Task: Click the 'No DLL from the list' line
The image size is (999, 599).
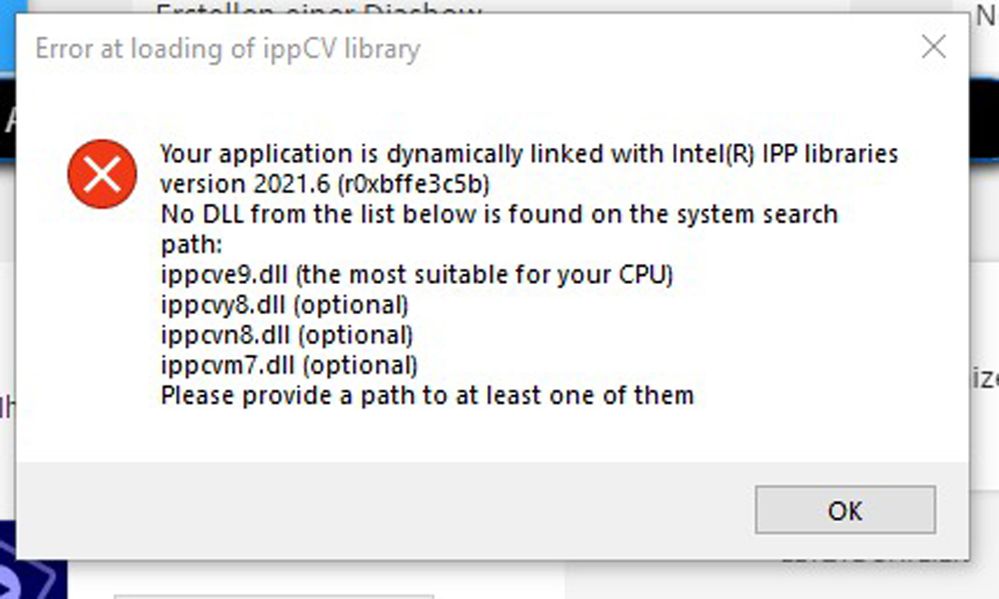Action: [x=498, y=214]
